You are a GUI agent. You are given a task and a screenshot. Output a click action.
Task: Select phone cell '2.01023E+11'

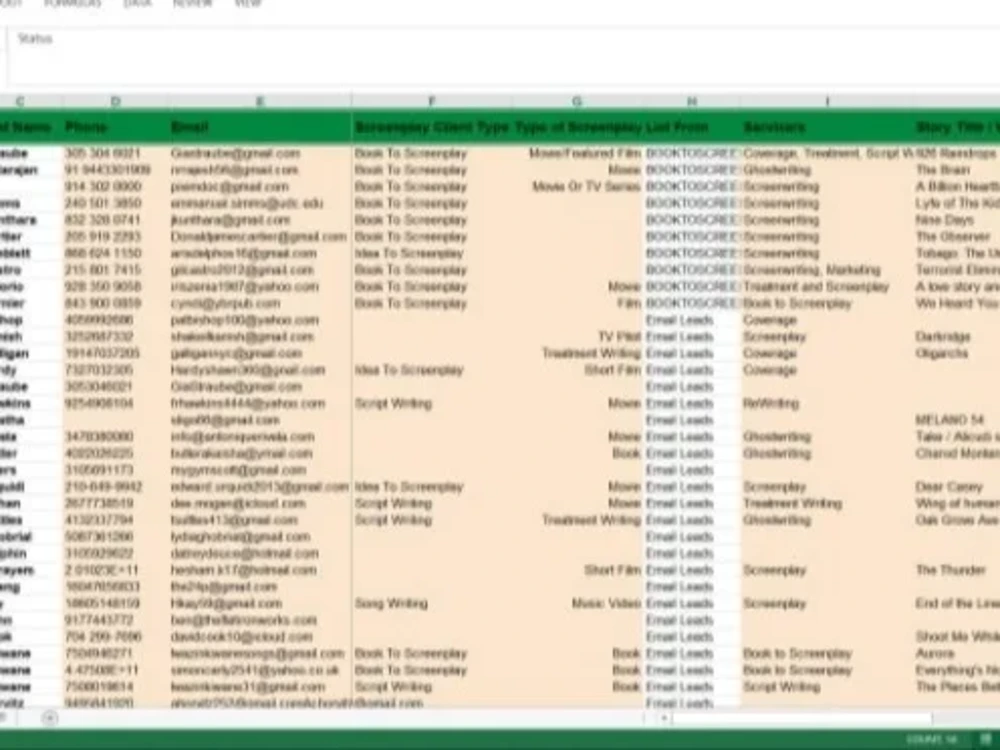click(x=115, y=570)
